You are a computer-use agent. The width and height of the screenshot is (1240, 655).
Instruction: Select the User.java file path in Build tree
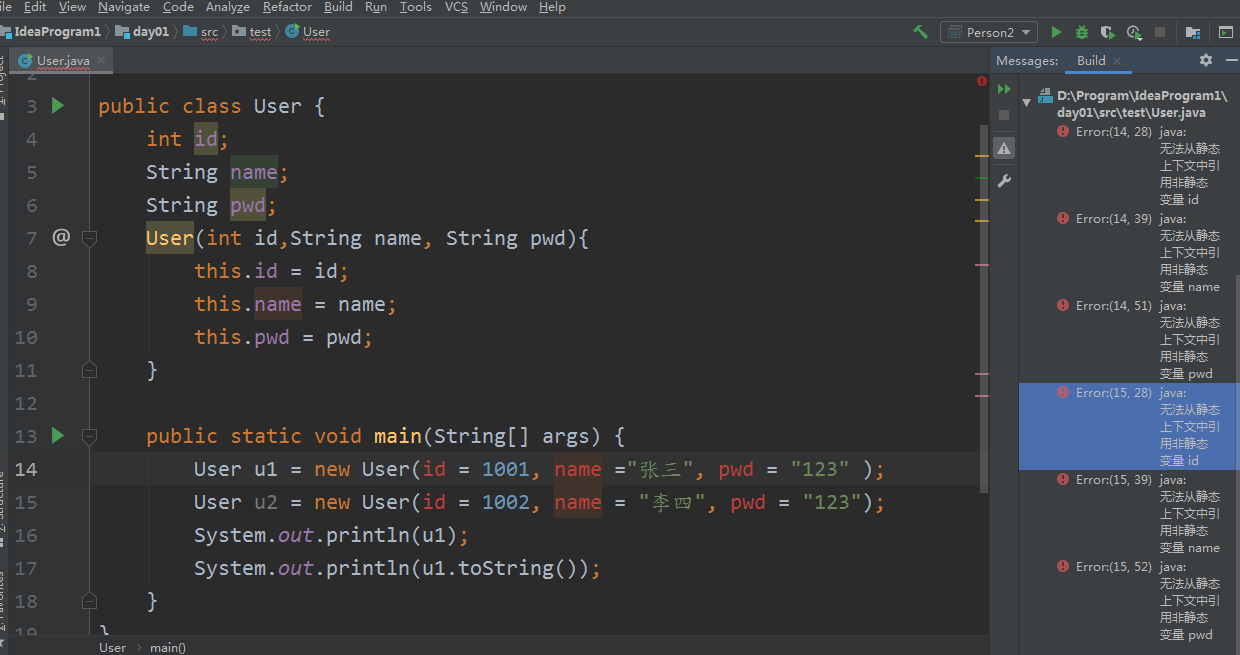point(1142,104)
